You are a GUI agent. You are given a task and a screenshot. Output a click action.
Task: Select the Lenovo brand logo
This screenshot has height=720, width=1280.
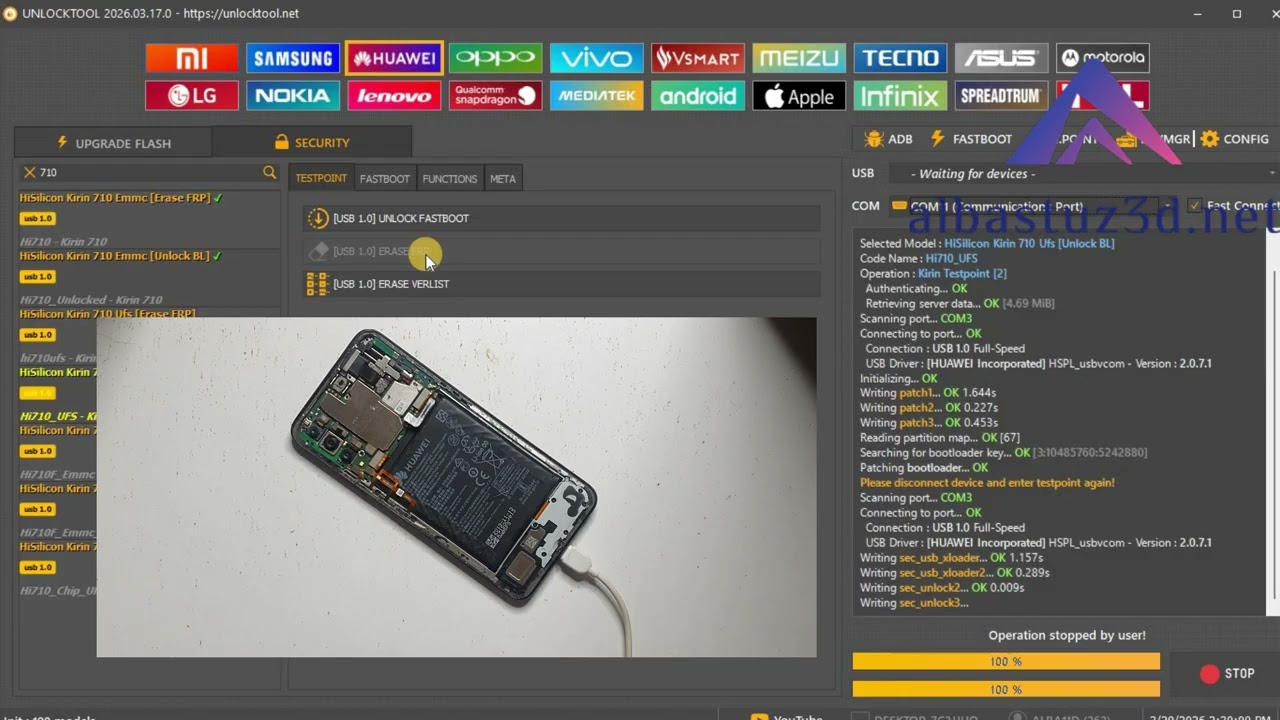point(394,96)
